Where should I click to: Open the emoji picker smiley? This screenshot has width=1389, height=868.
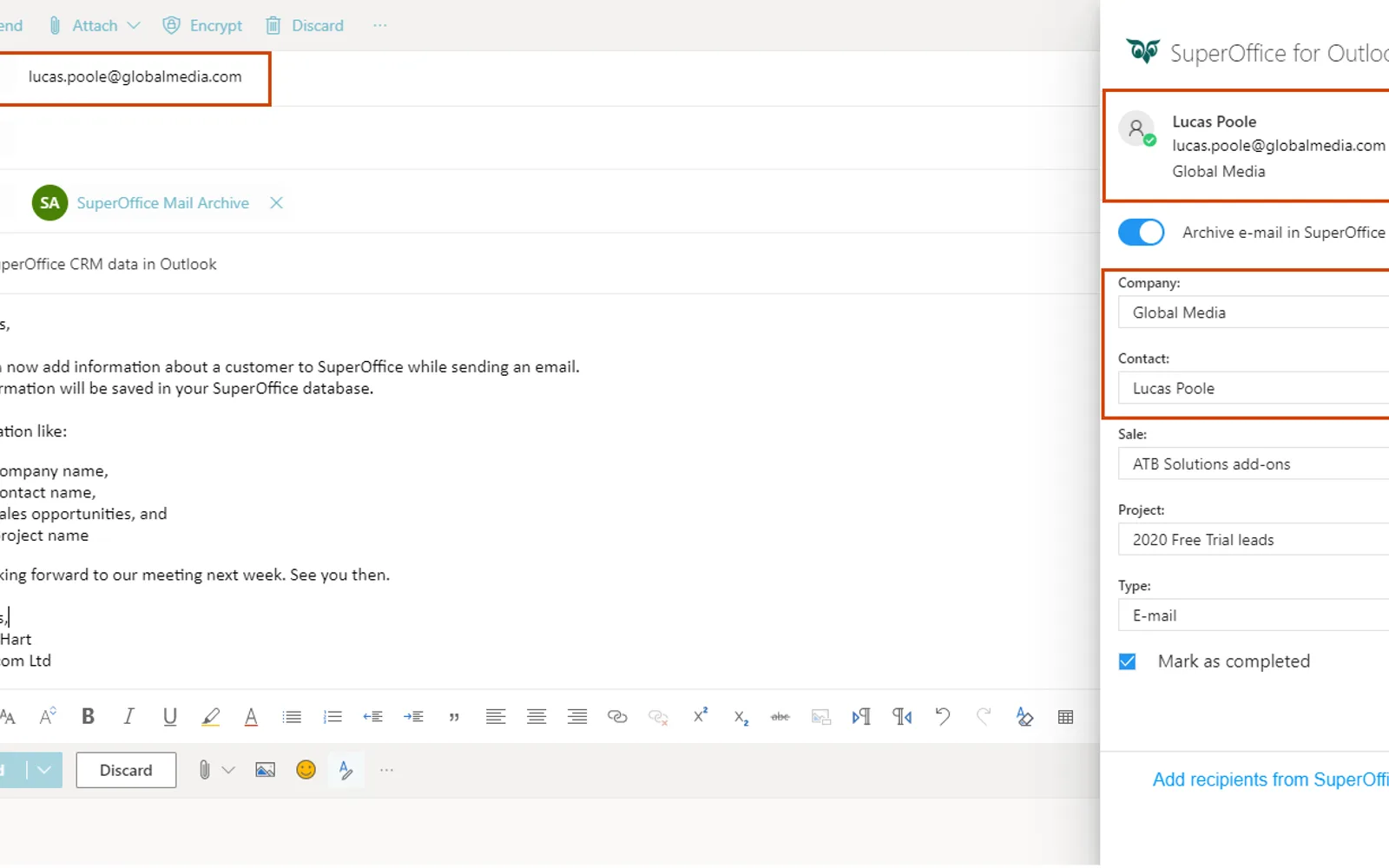pyautogui.click(x=306, y=770)
